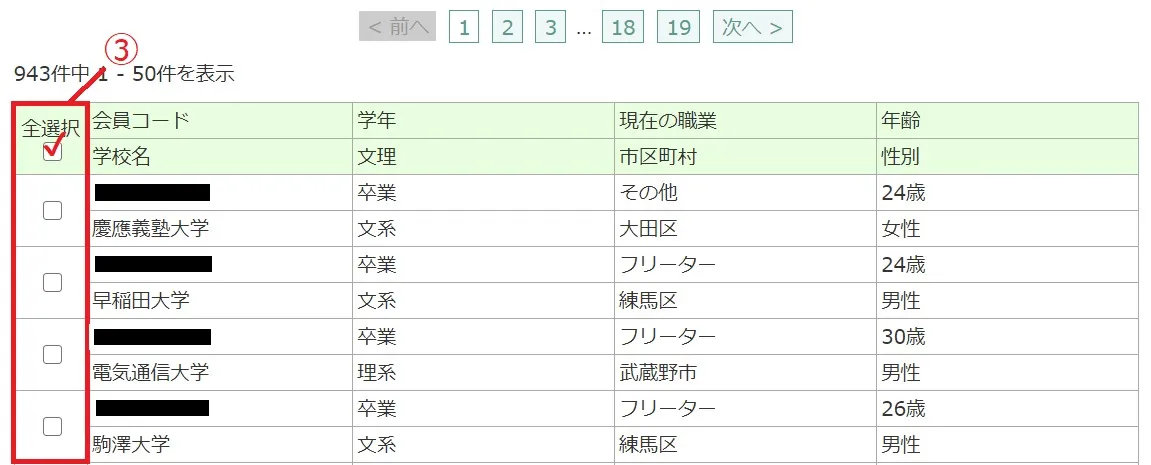The height and width of the screenshot is (465, 1151).
Task: Jump to page 18
Action: [x=622, y=28]
